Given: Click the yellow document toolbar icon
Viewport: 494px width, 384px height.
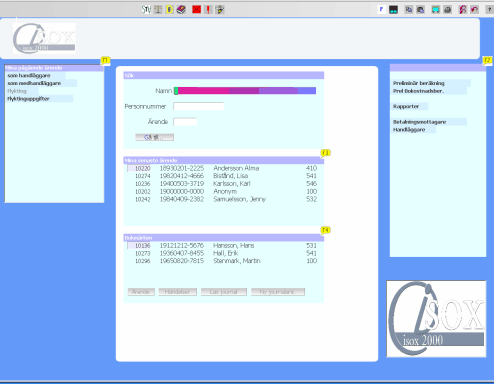Looking at the screenshot, I should pos(169,9).
